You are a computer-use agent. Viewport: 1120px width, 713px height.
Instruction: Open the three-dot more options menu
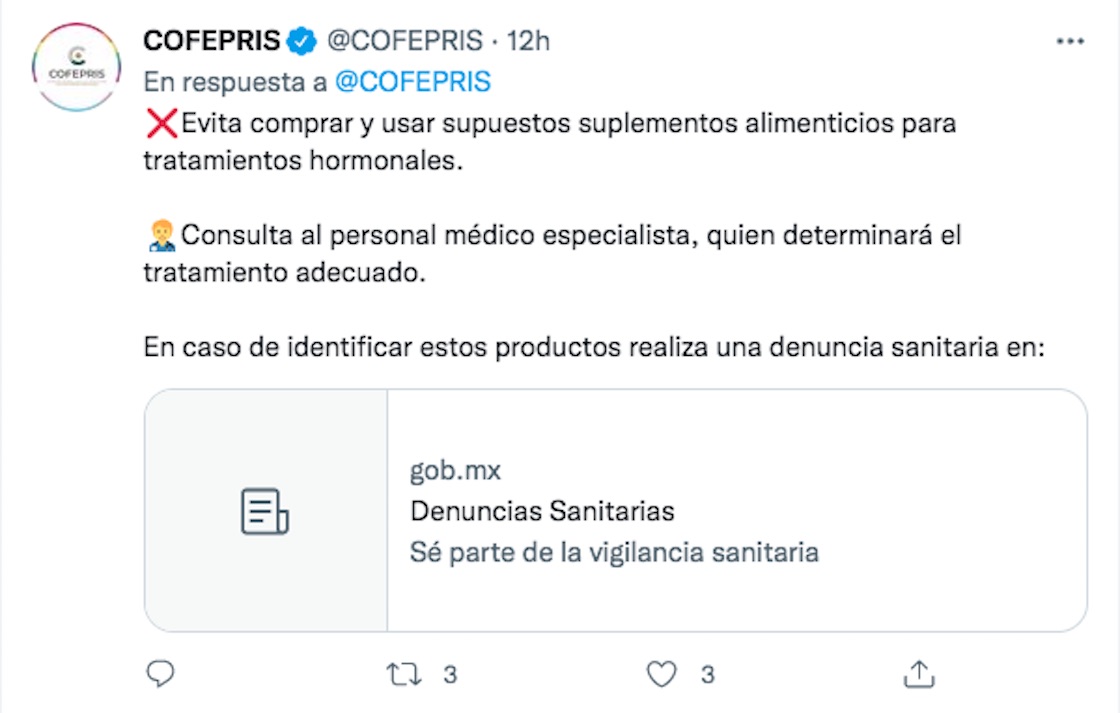[x=1070, y=42]
